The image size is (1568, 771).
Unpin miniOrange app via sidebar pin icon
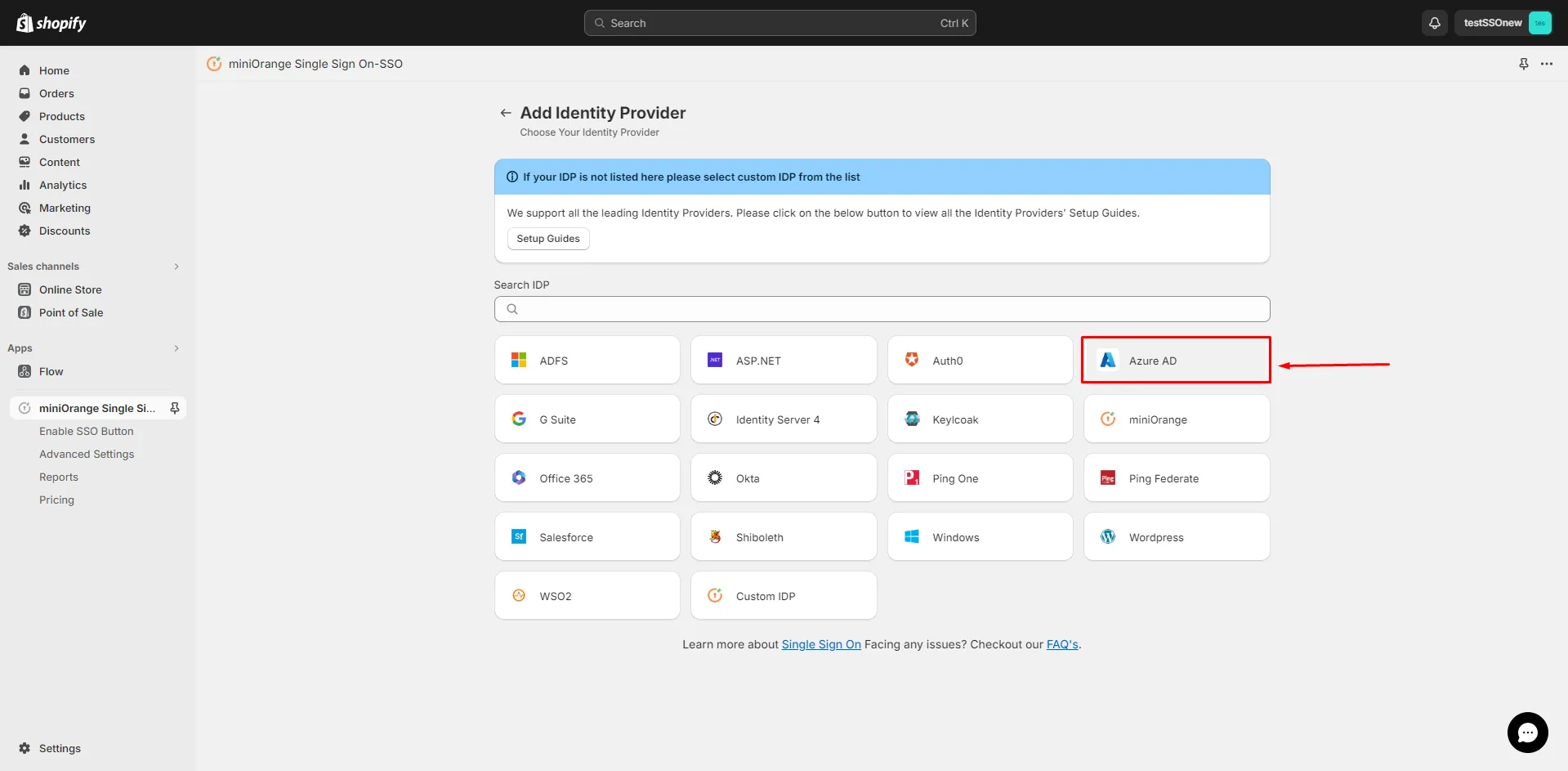(174, 408)
